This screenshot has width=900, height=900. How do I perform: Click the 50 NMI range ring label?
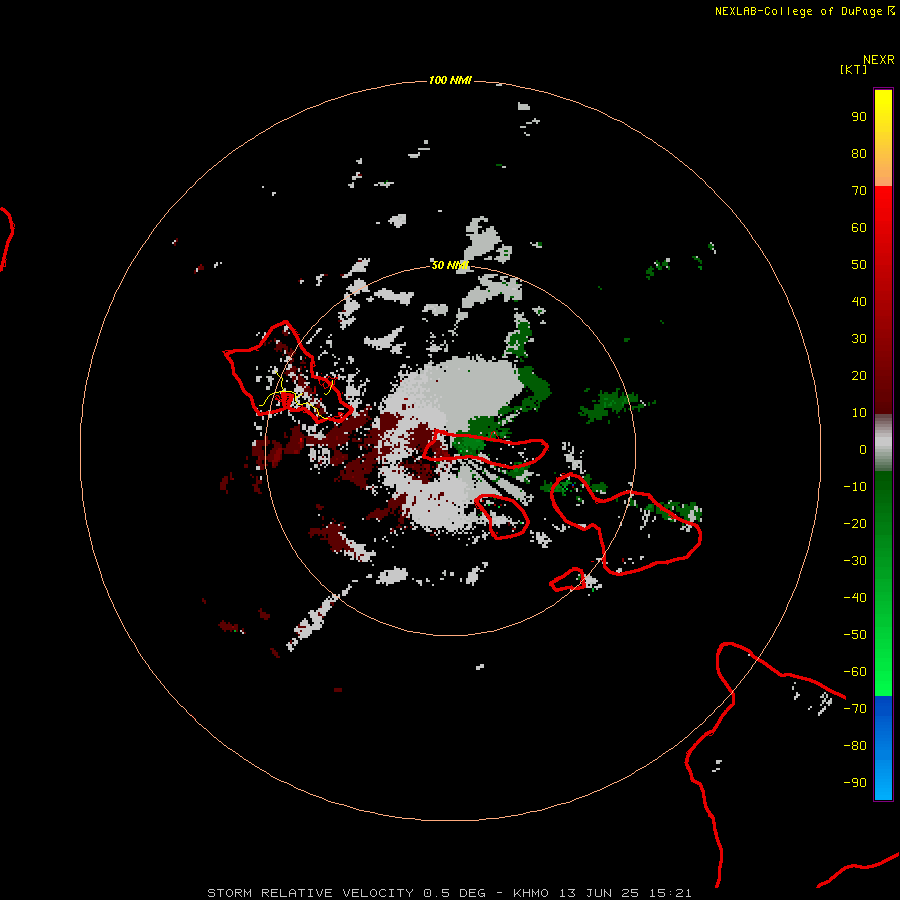click(449, 265)
